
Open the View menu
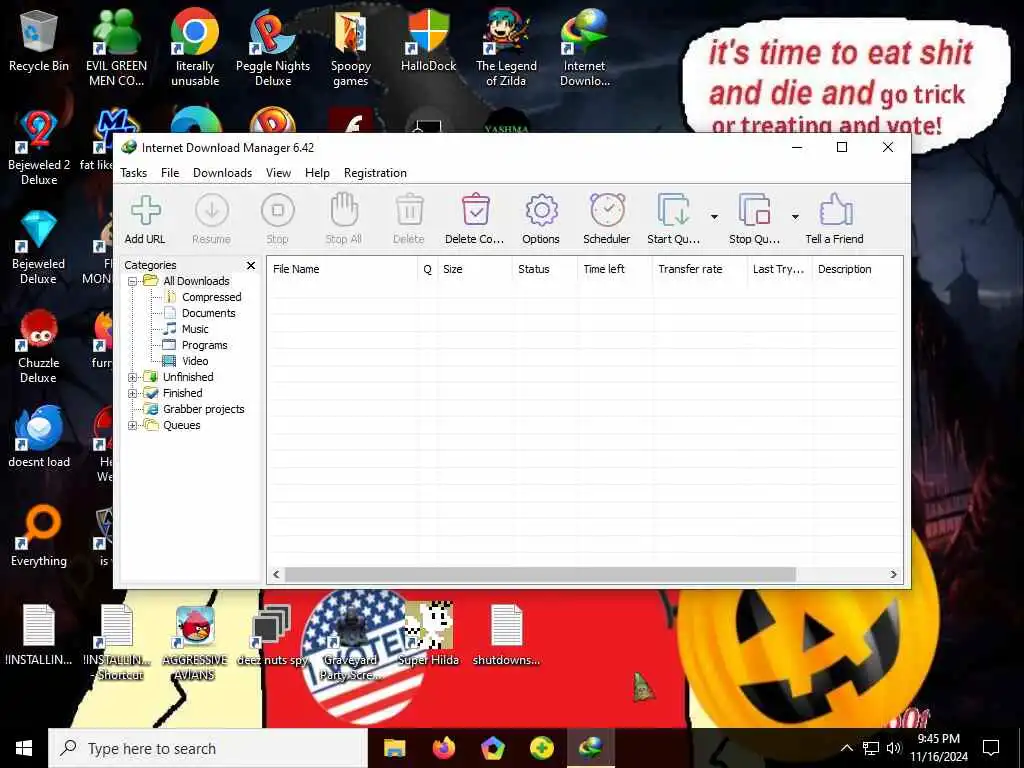coord(278,173)
